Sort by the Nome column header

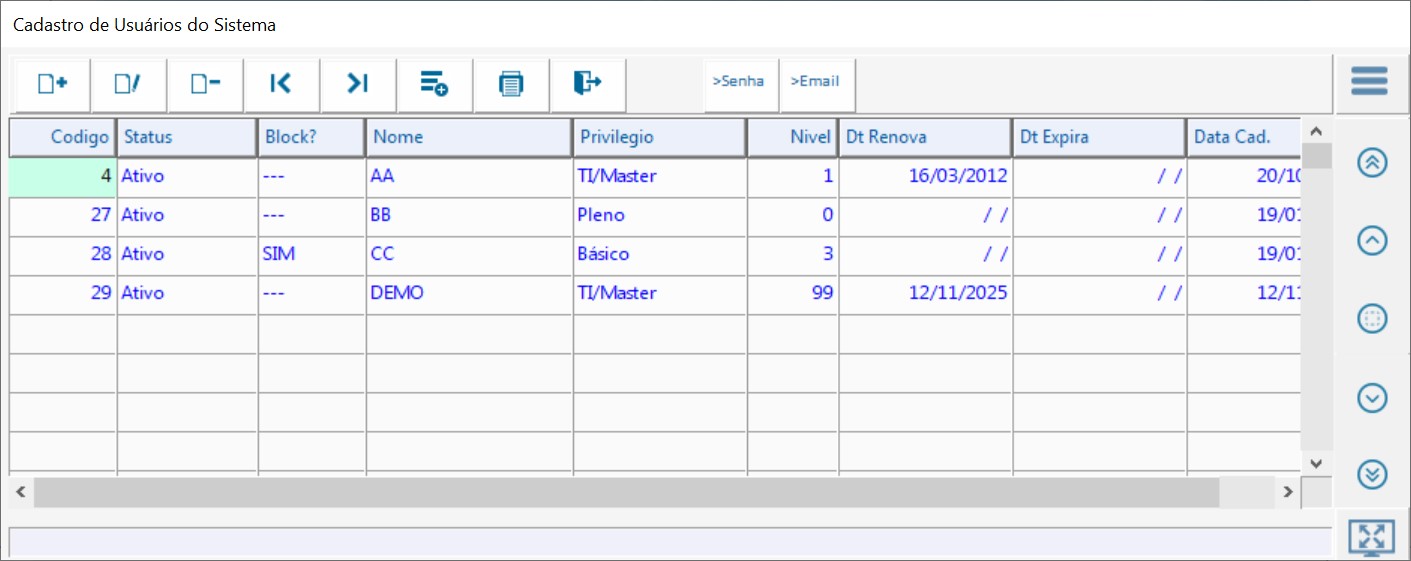pos(469,138)
